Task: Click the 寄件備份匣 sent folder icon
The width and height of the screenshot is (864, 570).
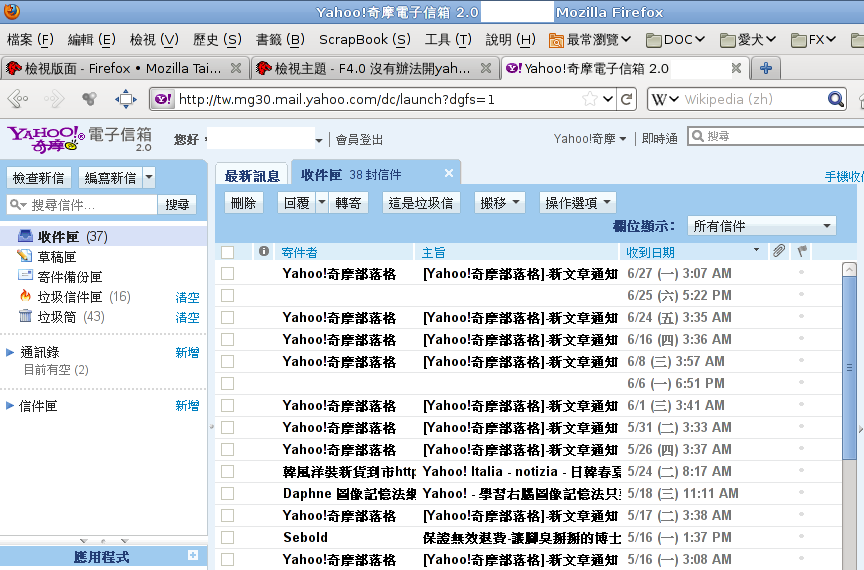Action: 25,277
